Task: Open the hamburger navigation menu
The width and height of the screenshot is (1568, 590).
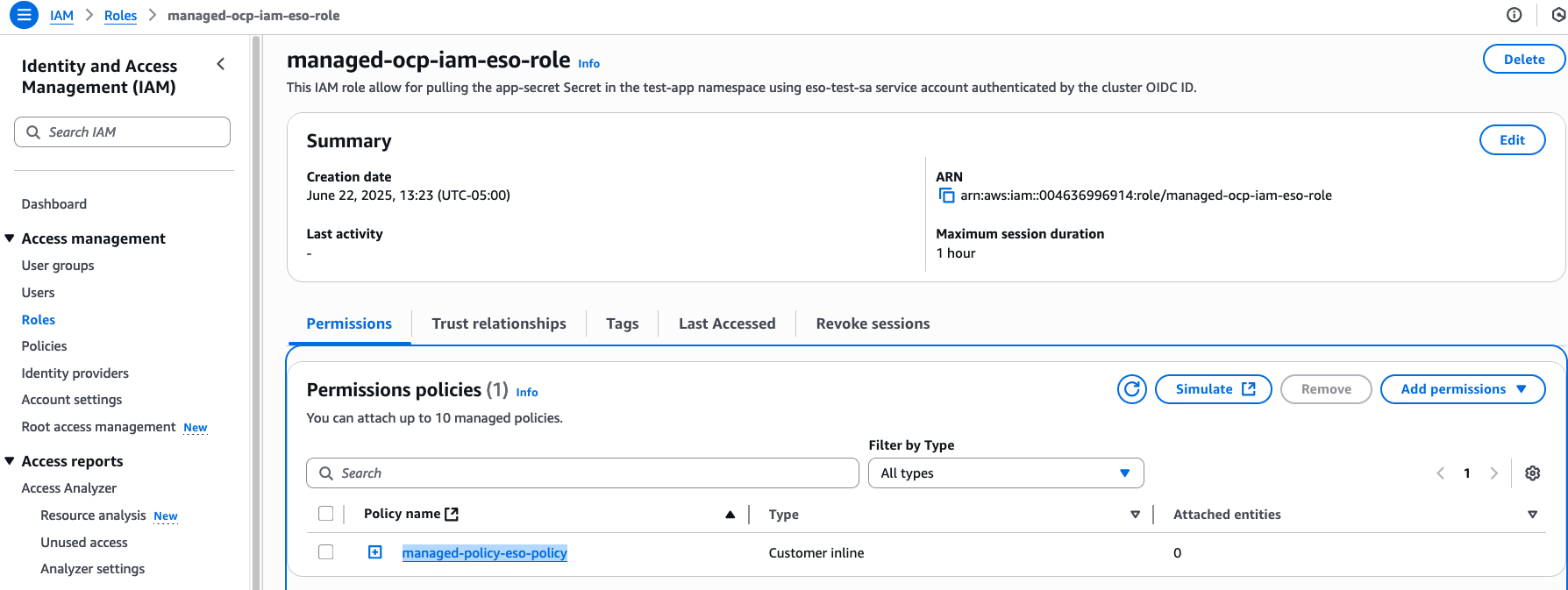Action: coord(24,15)
